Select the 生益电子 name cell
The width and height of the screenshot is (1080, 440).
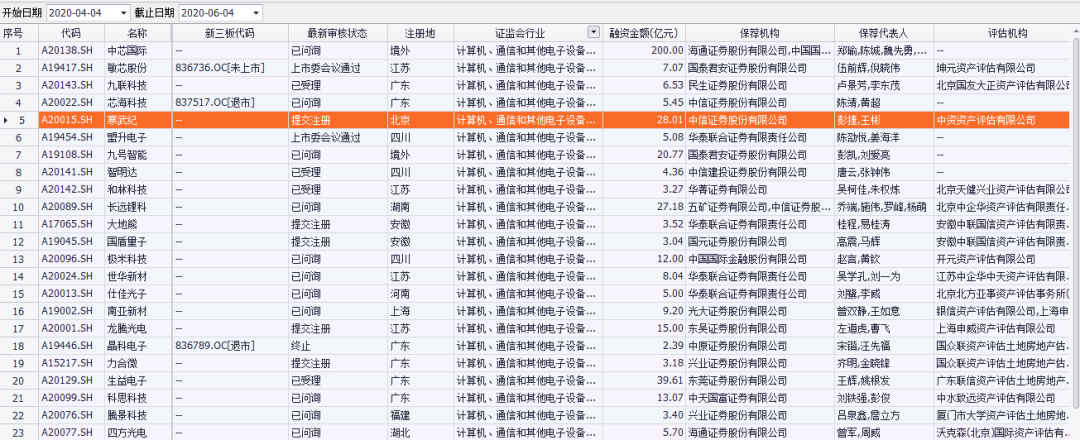pyautogui.click(x=138, y=380)
